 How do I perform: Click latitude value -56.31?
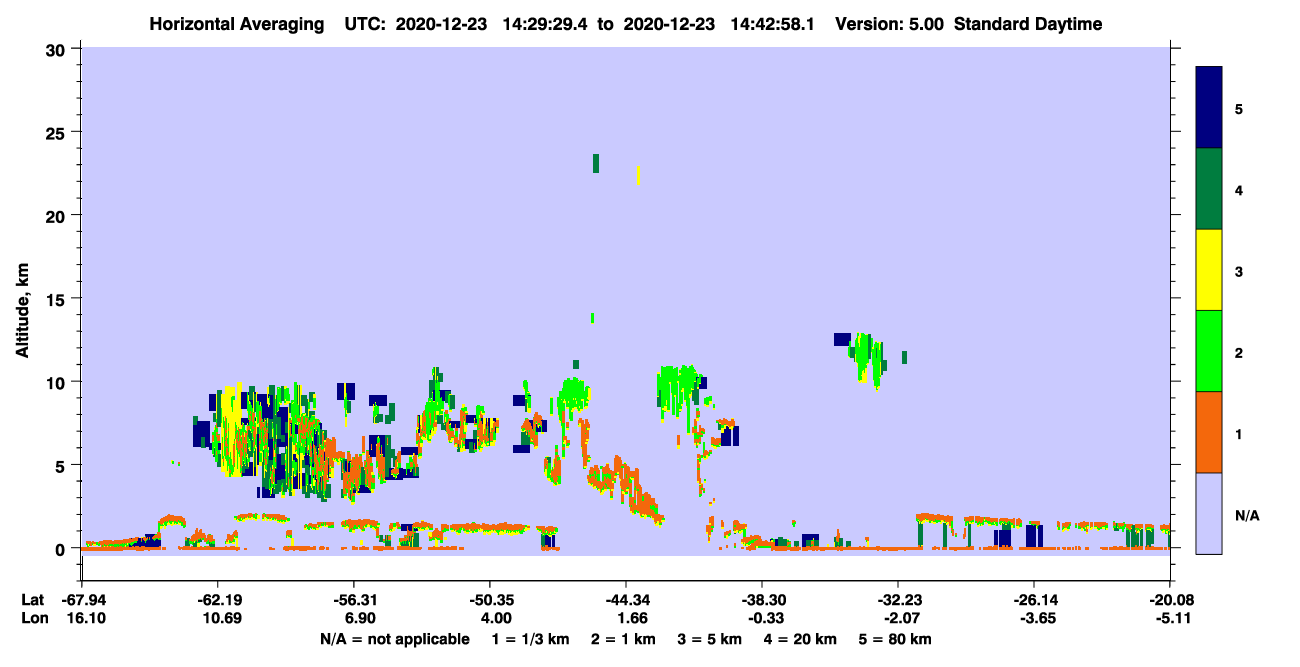tap(353, 600)
